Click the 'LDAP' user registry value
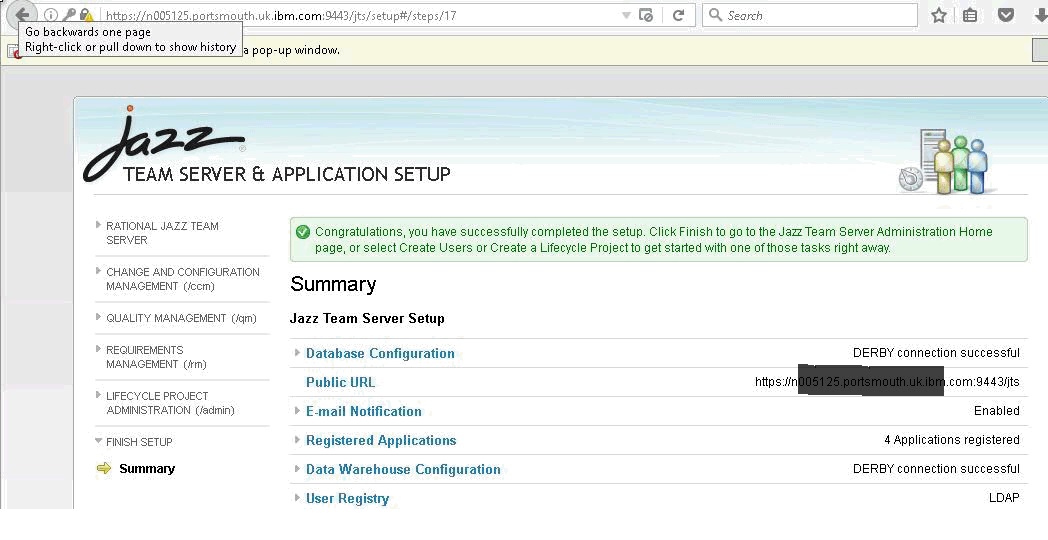 tap(1004, 497)
